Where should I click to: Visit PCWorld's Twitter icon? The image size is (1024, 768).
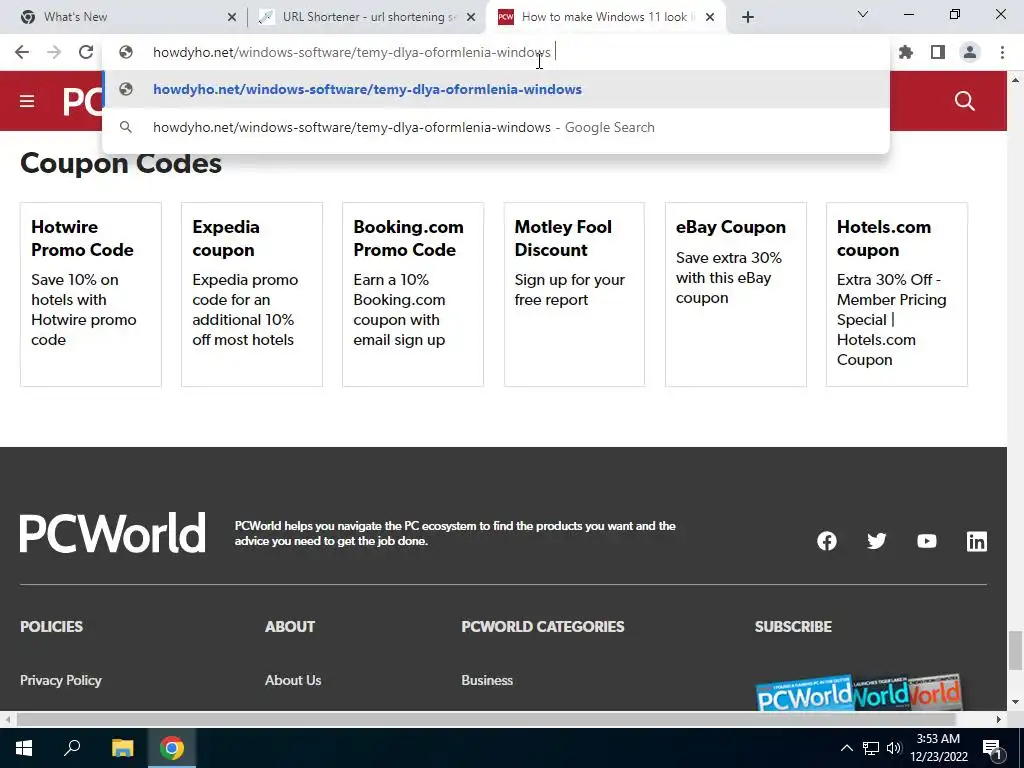tap(876, 541)
